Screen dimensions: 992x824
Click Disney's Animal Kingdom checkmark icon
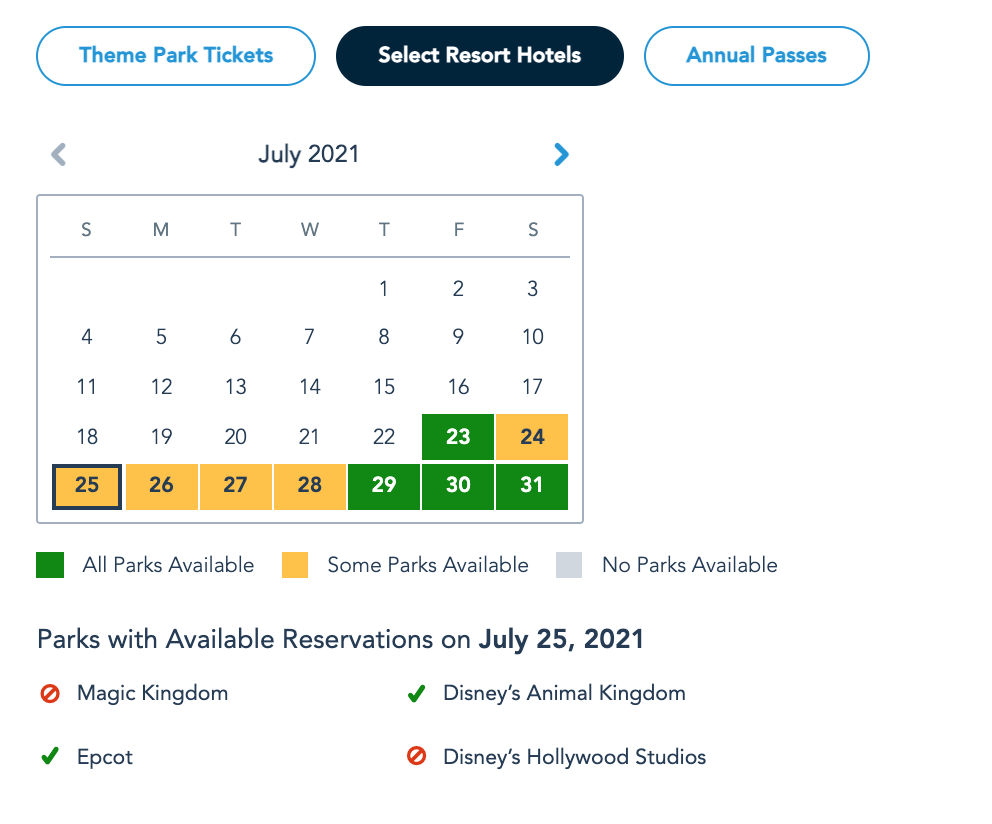coord(416,693)
